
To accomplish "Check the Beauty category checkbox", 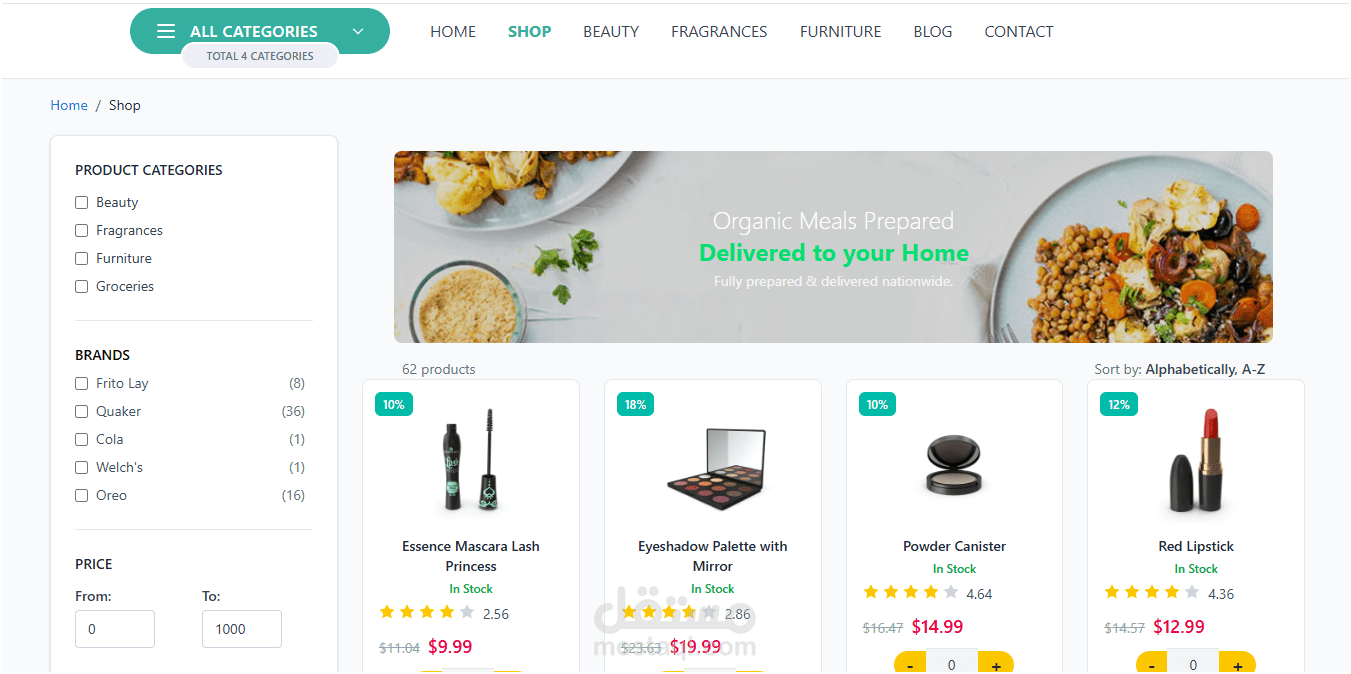I will click(x=82, y=203).
